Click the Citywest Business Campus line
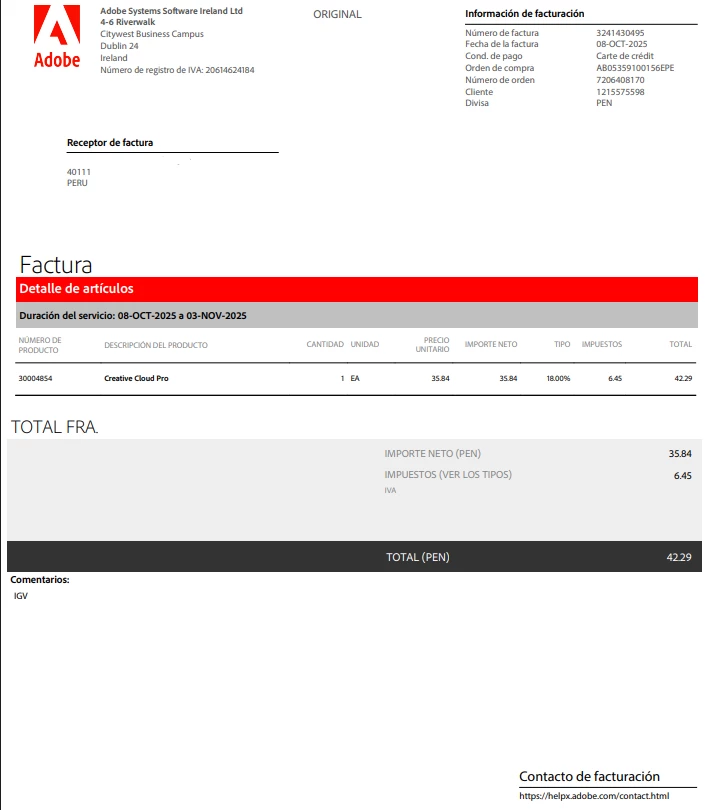 point(152,34)
